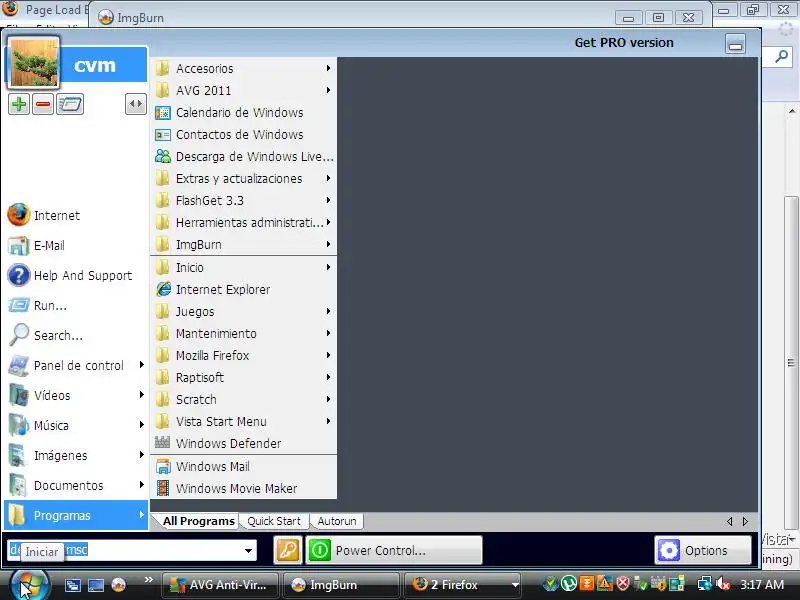Click the green plus add button
Viewport: 800px width, 600px height.
(19, 105)
